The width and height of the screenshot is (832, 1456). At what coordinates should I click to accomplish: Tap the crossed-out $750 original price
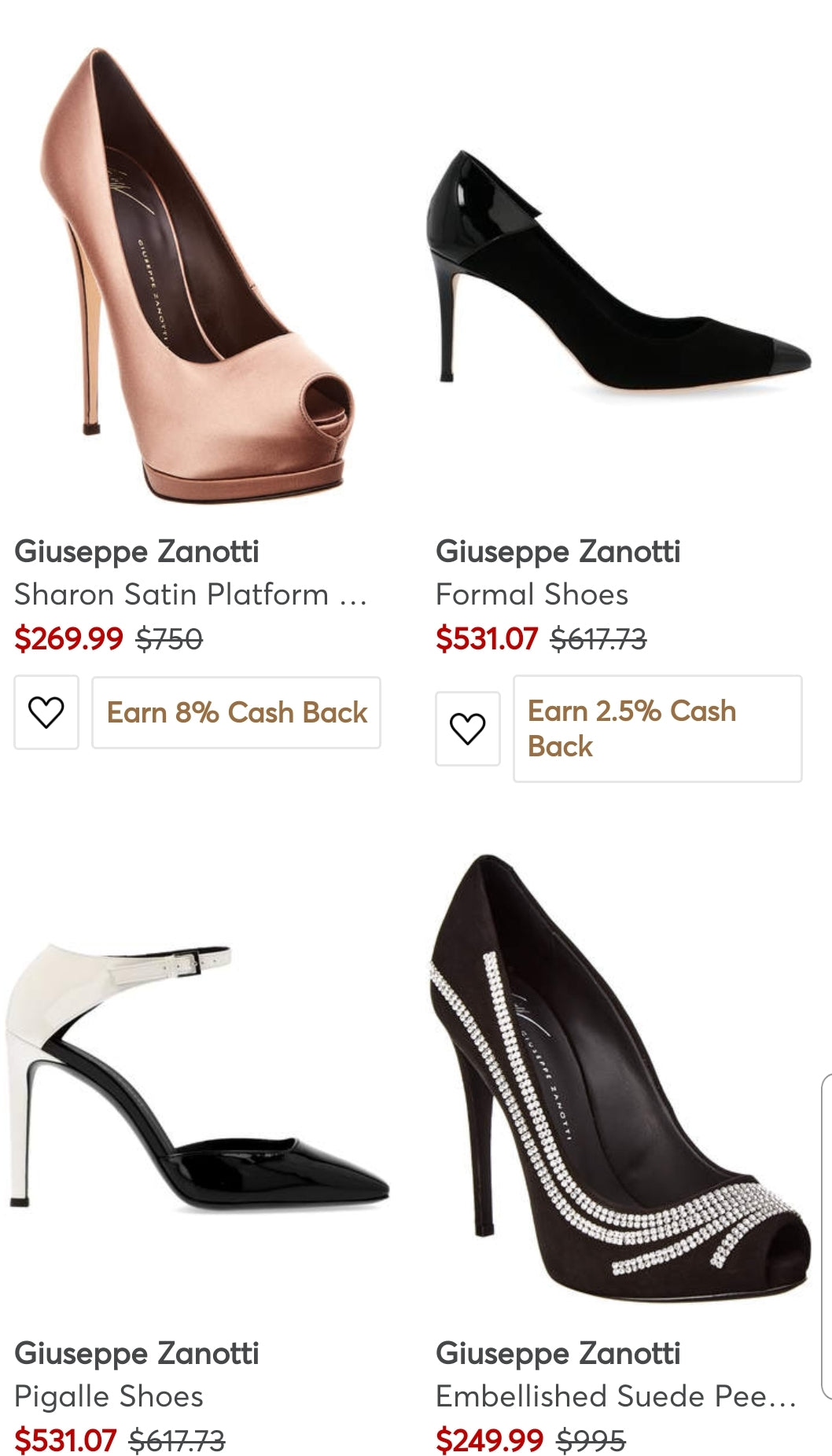tap(169, 638)
